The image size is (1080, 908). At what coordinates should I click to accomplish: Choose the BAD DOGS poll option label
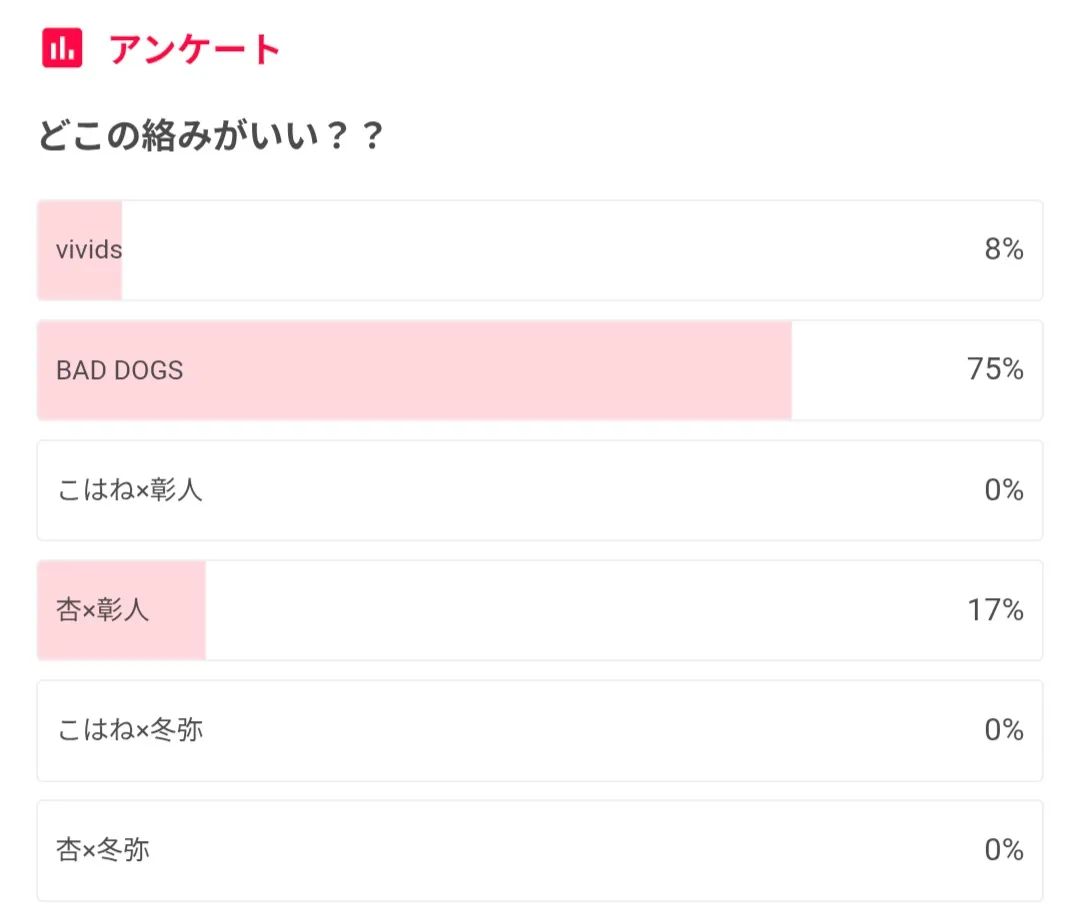click(120, 370)
